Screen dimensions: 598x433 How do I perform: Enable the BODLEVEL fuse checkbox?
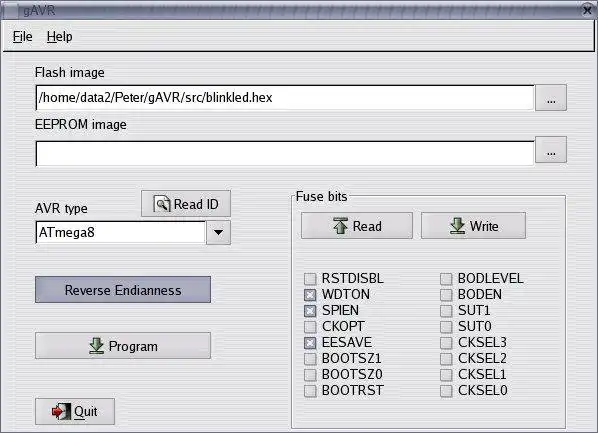[446, 278]
